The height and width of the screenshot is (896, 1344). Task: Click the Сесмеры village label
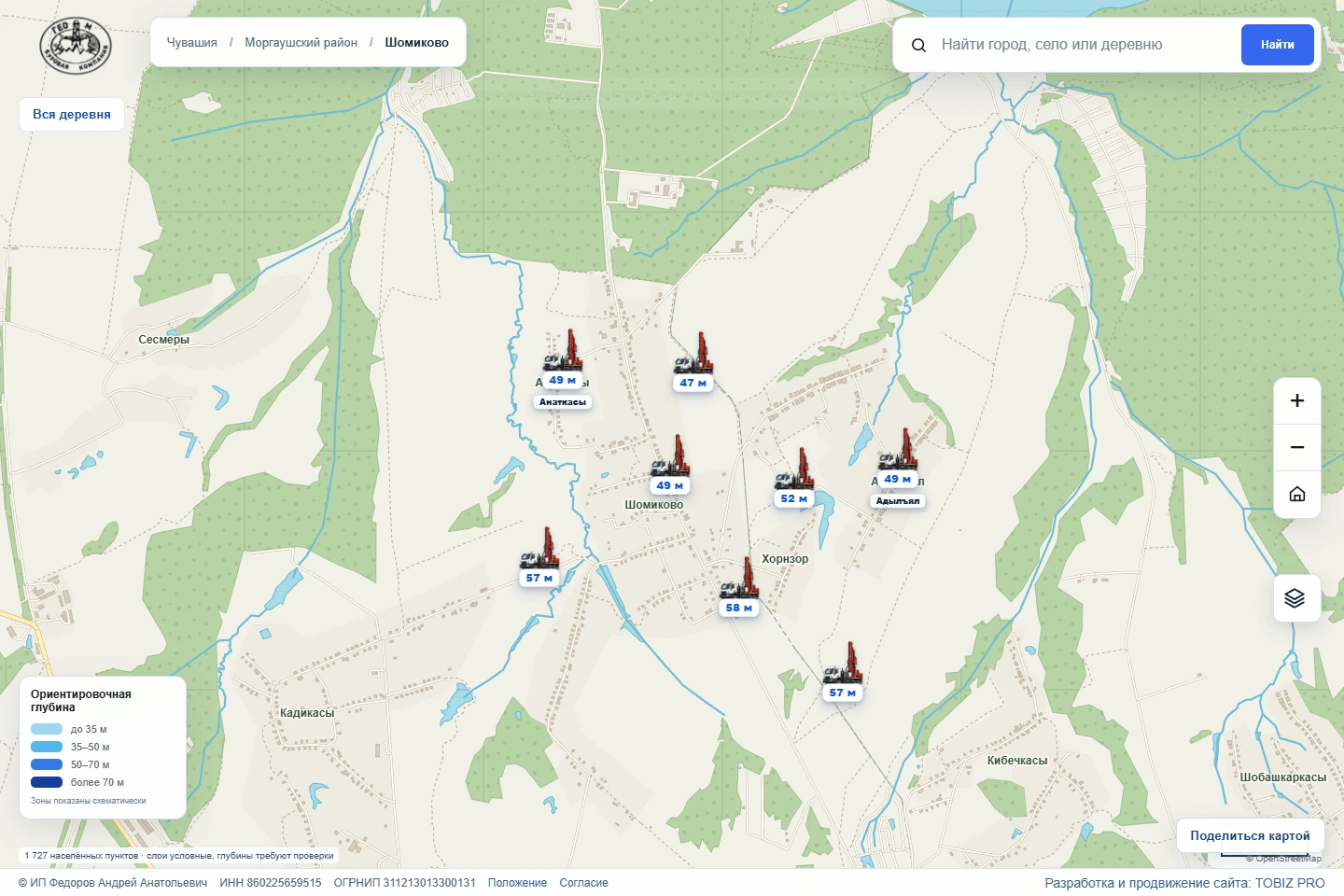(x=164, y=340)
